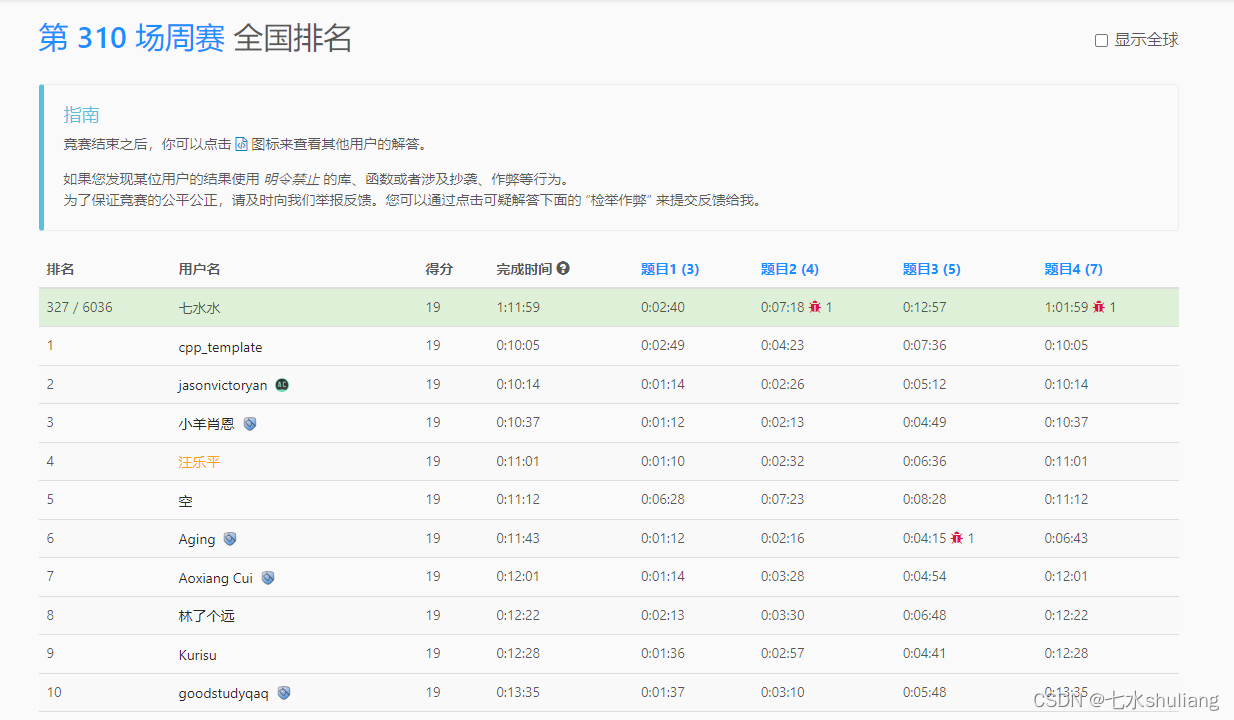Click the 完成时间 column header
Screen dimensions: 1234x720
pos(525,269)
